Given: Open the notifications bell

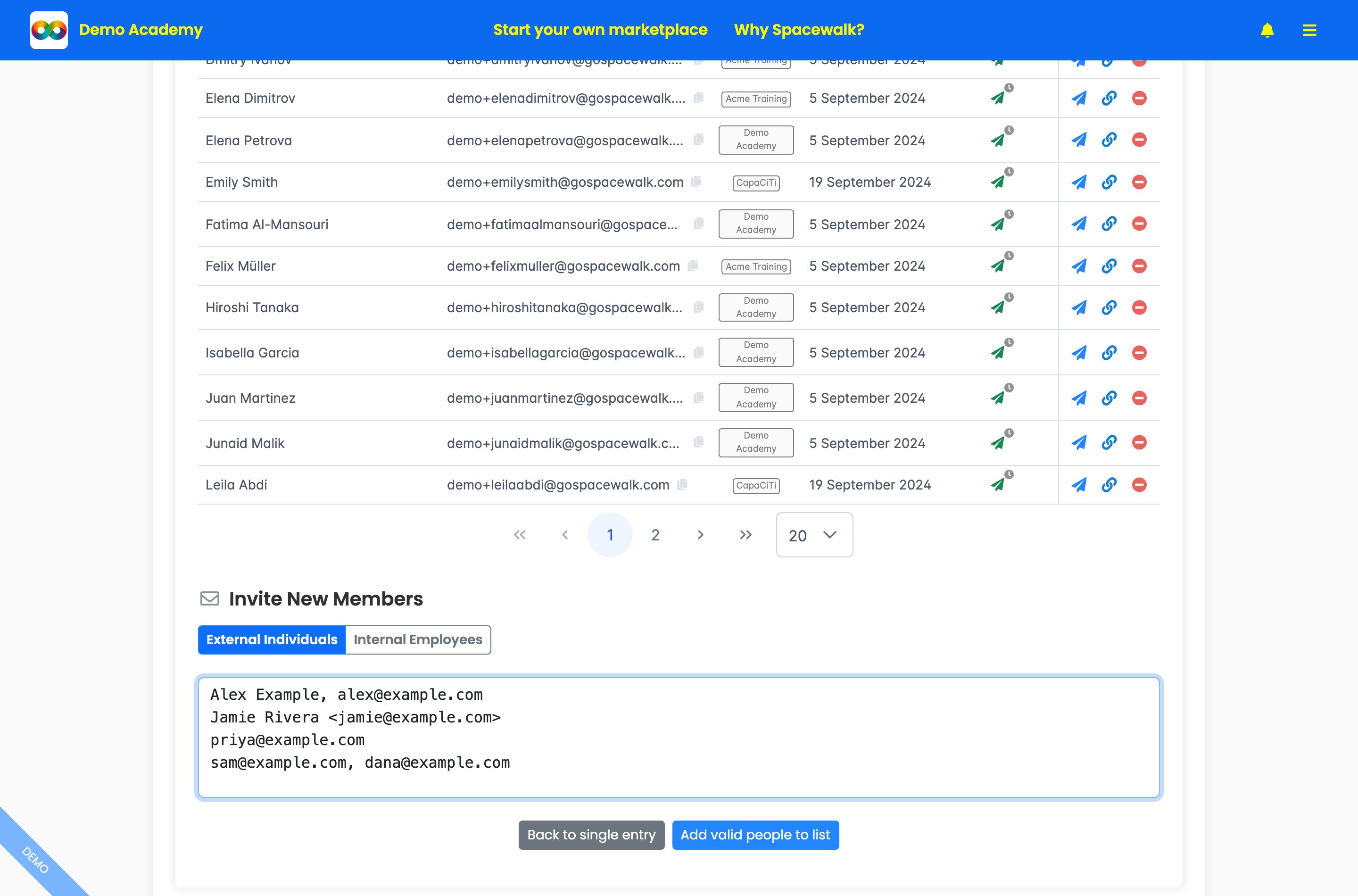Looking at the screenshot, I should coord(1267,30).
